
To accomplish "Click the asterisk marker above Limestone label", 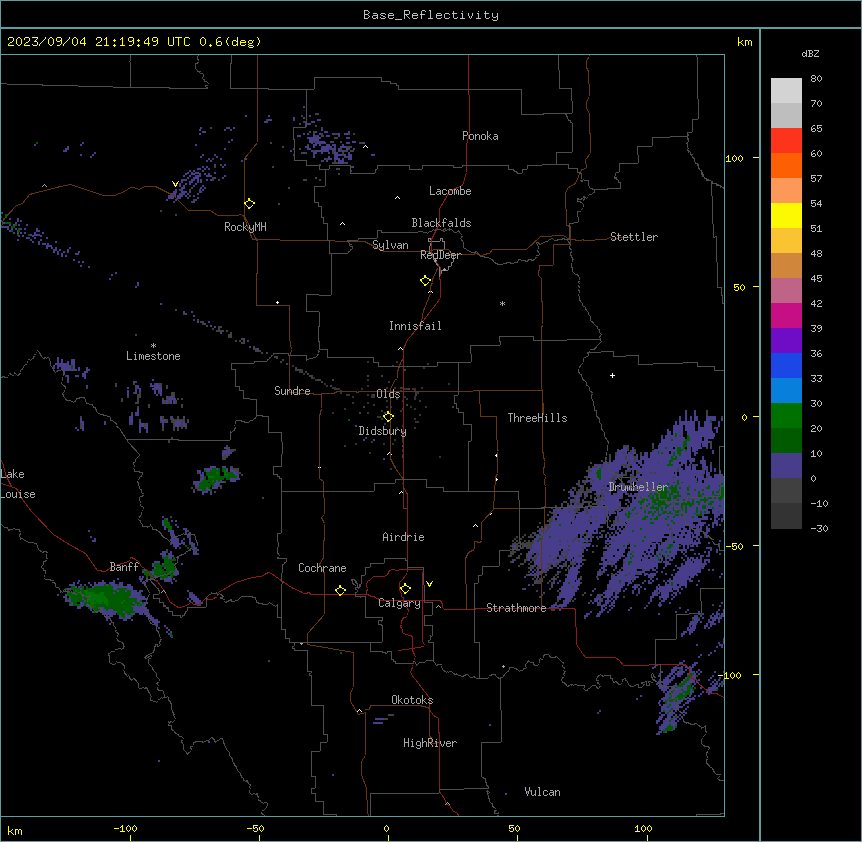I will (153, 346).
